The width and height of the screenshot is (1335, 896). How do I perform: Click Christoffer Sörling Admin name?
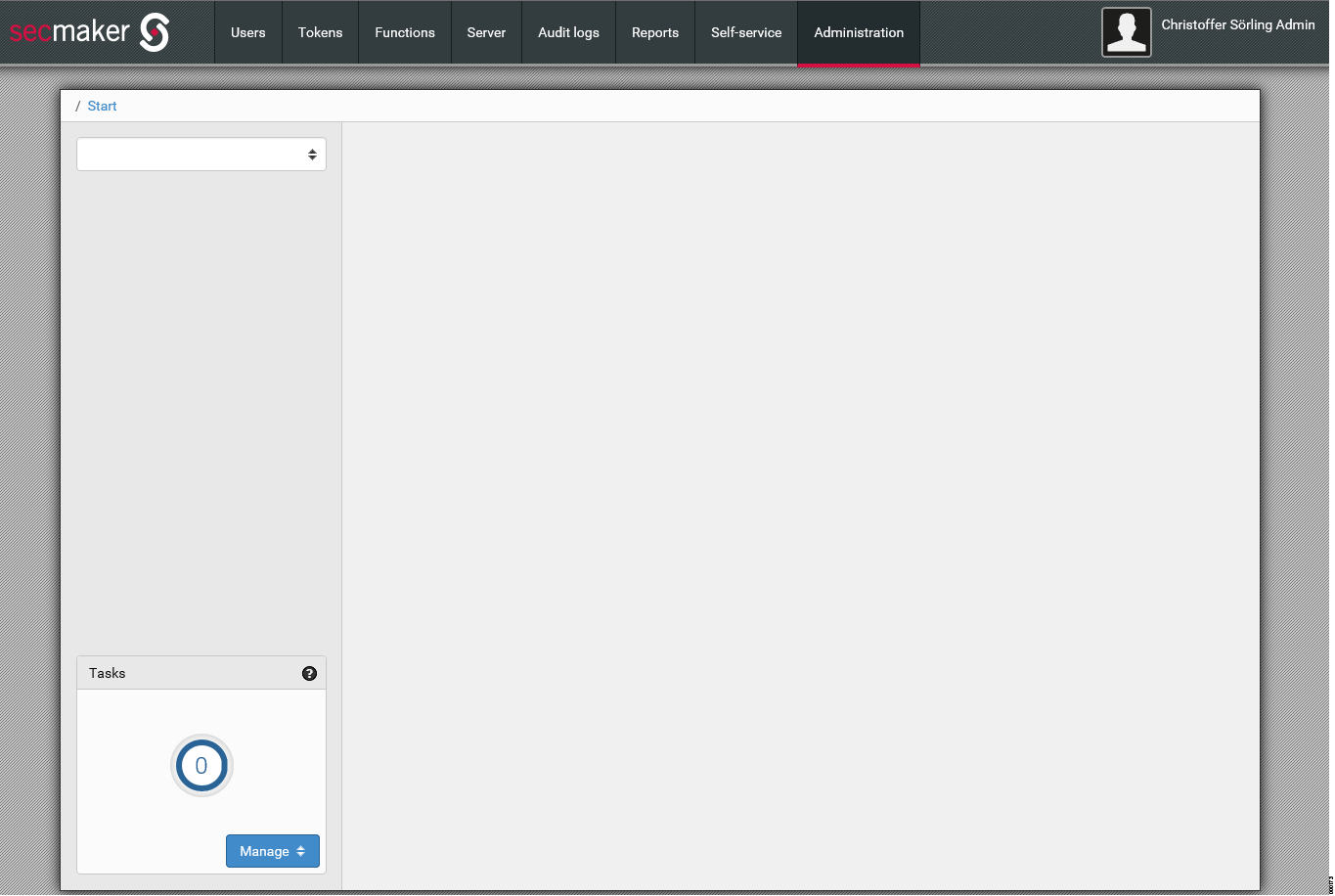coord(1238,24)
